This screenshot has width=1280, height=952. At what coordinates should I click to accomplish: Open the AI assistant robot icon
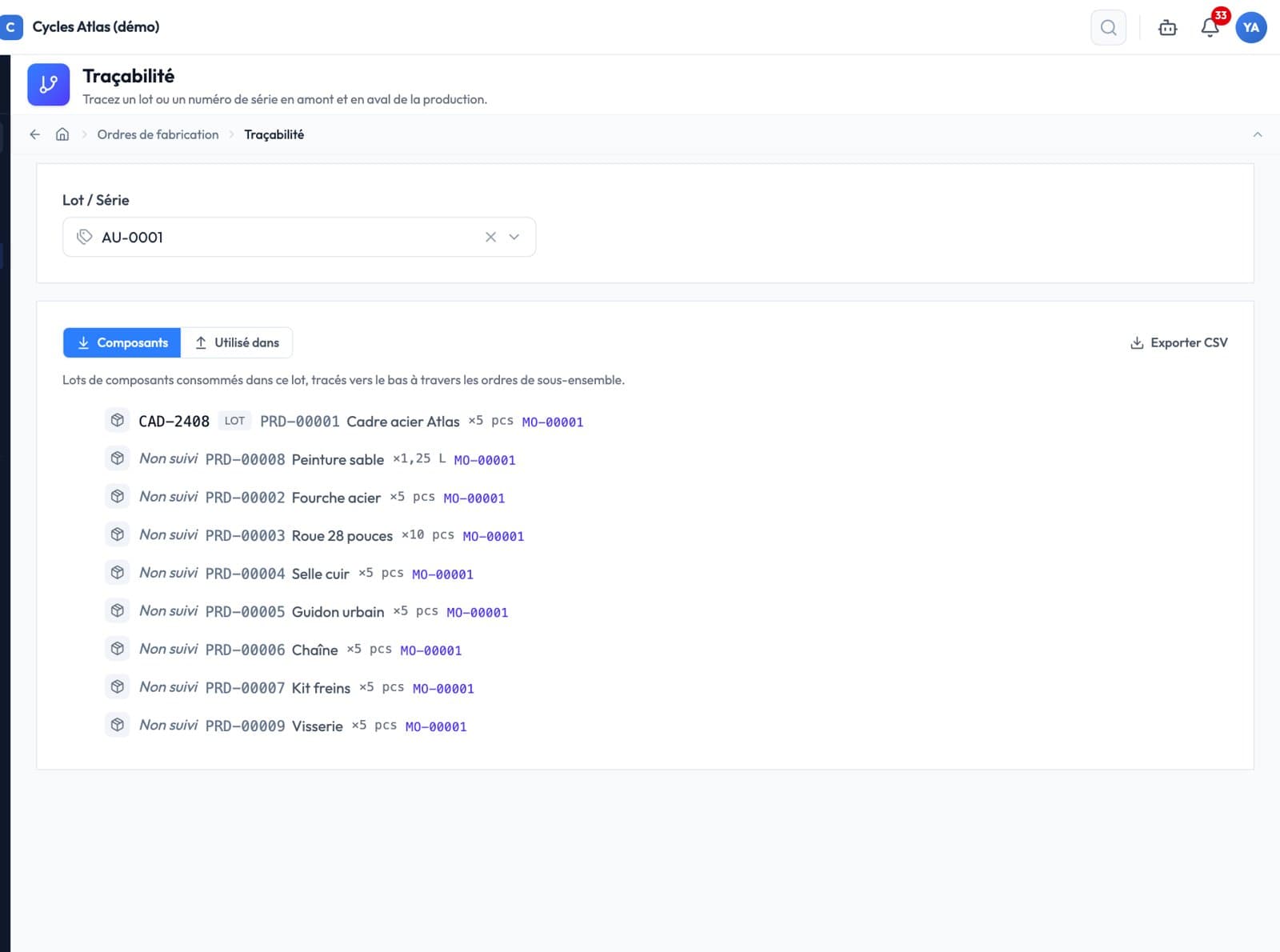(1167, 28)
